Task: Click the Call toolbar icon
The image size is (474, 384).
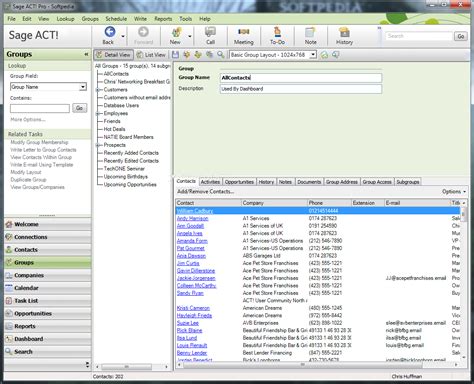Action: click(x=210, y=32)
